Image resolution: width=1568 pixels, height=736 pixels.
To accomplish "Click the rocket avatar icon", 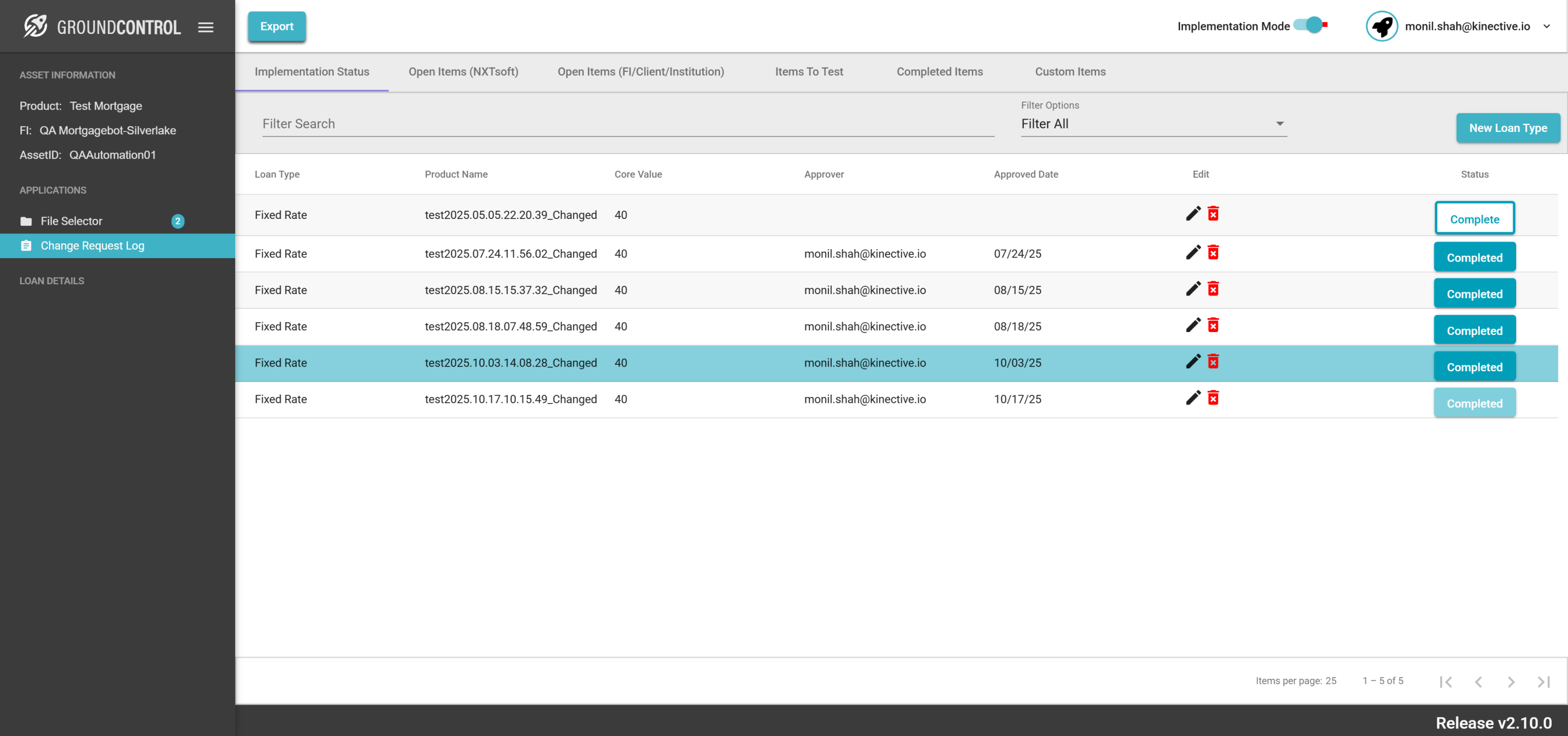I will (x=1382, y=26).
